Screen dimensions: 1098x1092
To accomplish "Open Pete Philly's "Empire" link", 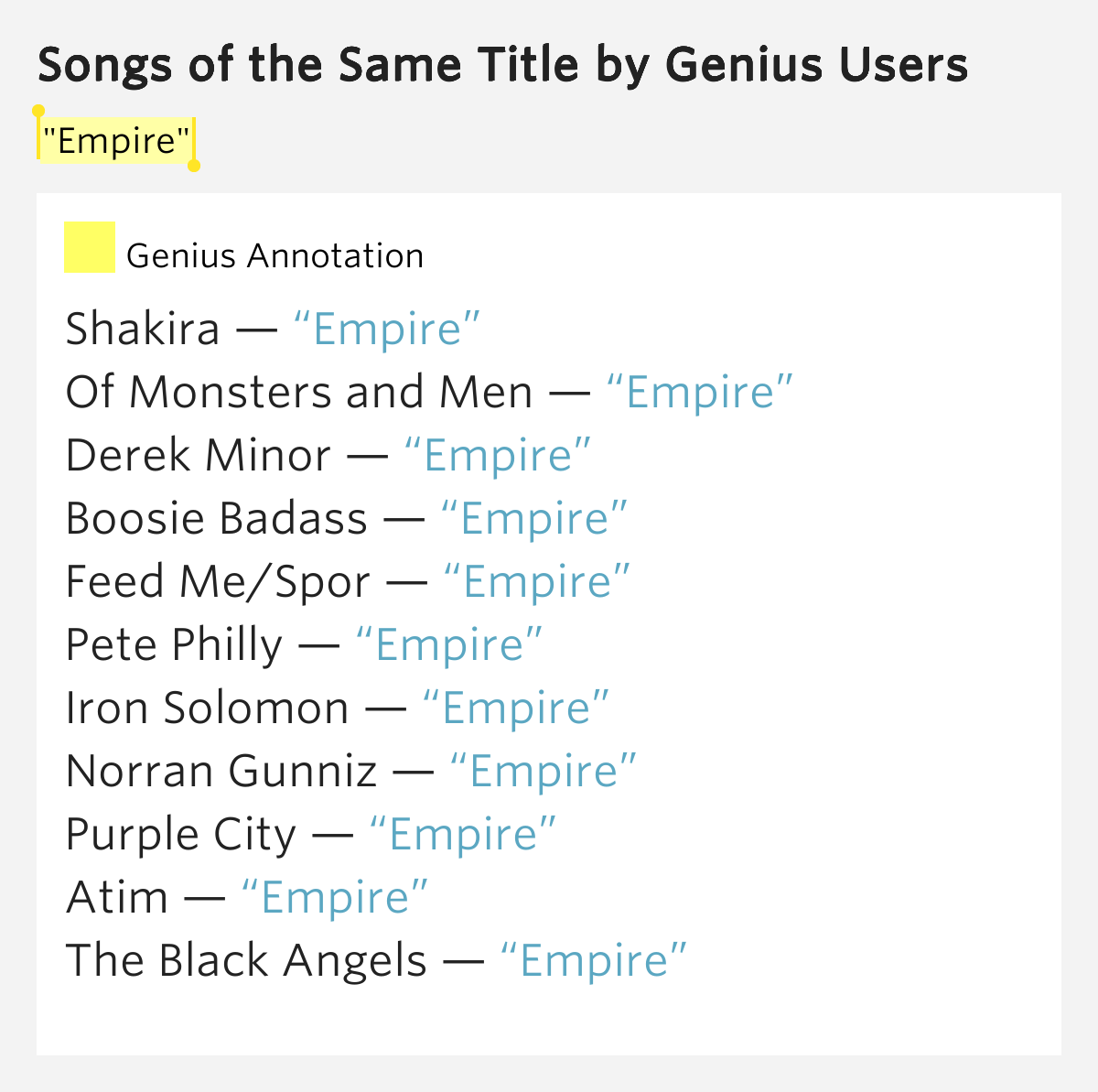I will pyautogui.click(x=448, y=645).
